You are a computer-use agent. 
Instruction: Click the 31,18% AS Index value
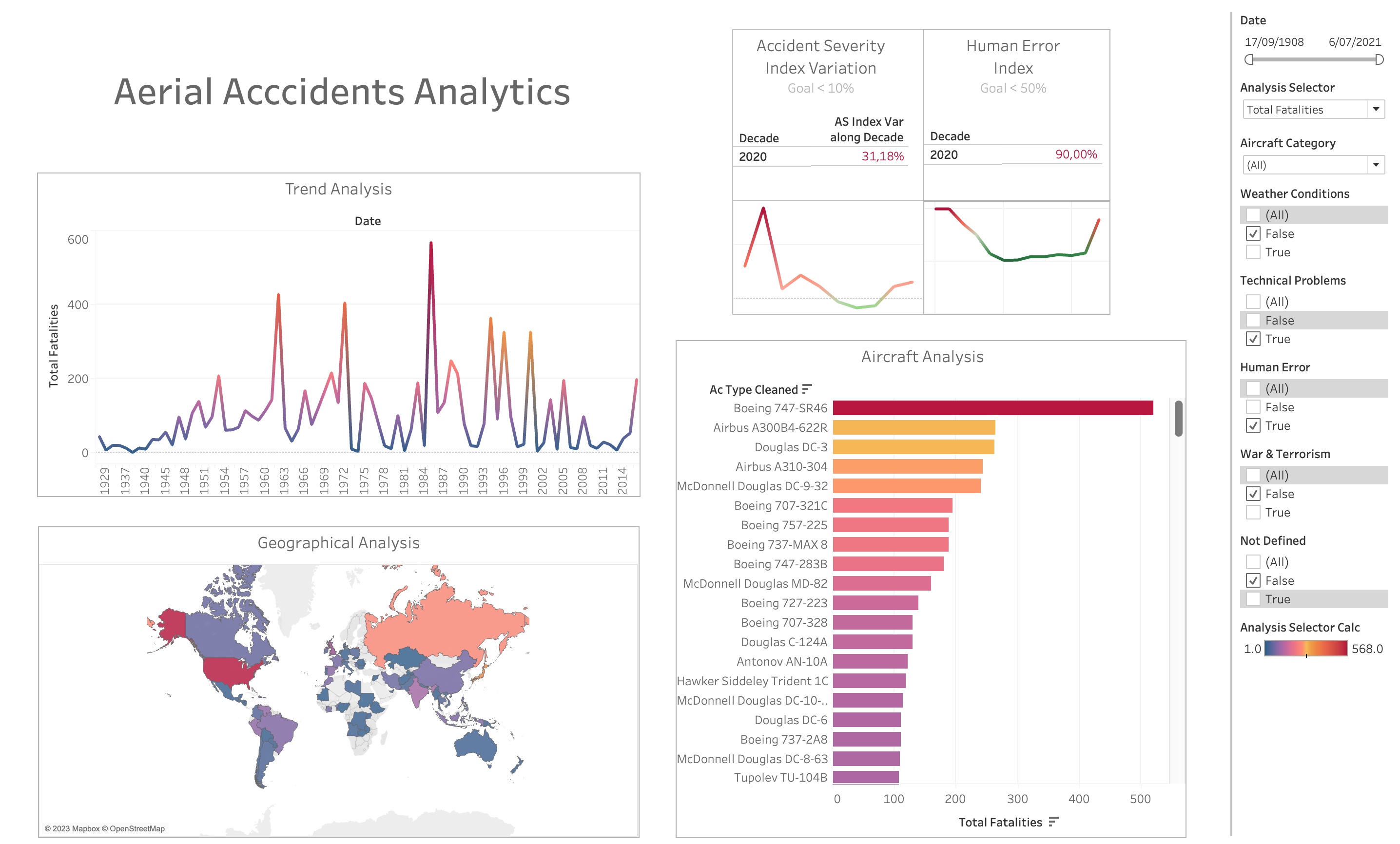click(882, 156)
